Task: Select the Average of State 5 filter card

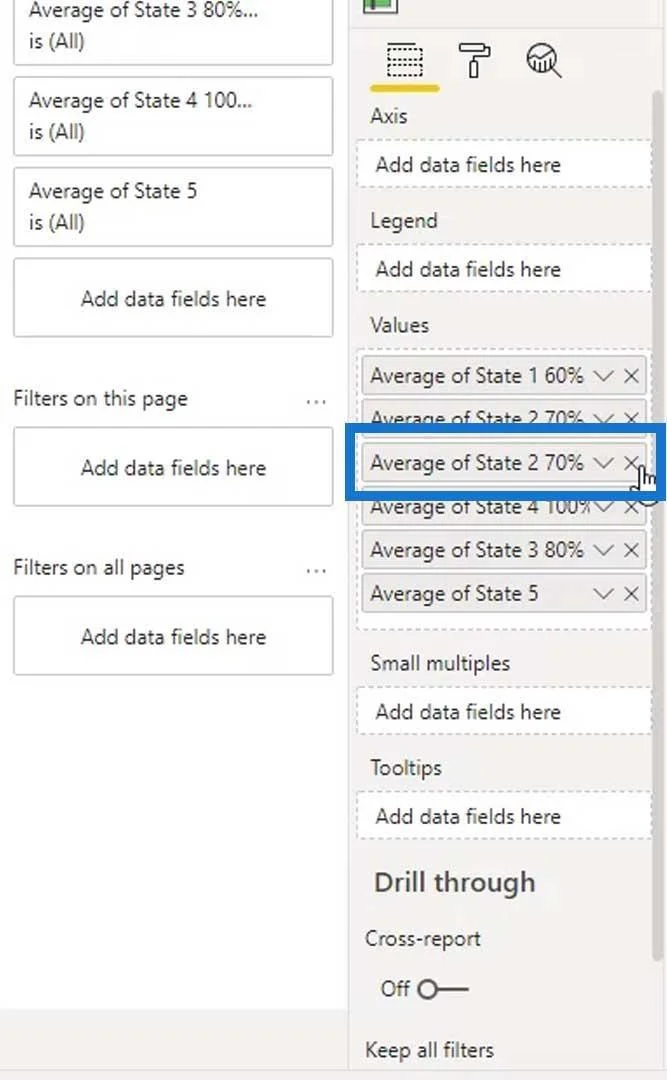Action: tap(173, 207)
